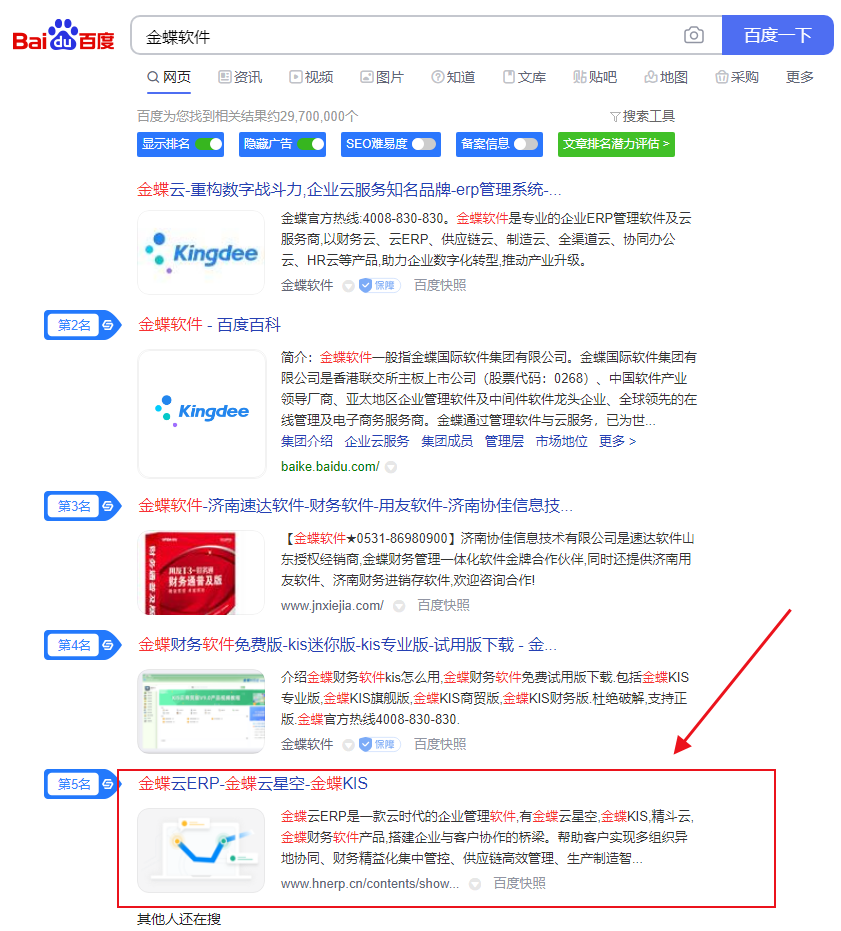Open 市场地位 sublink

561,441
